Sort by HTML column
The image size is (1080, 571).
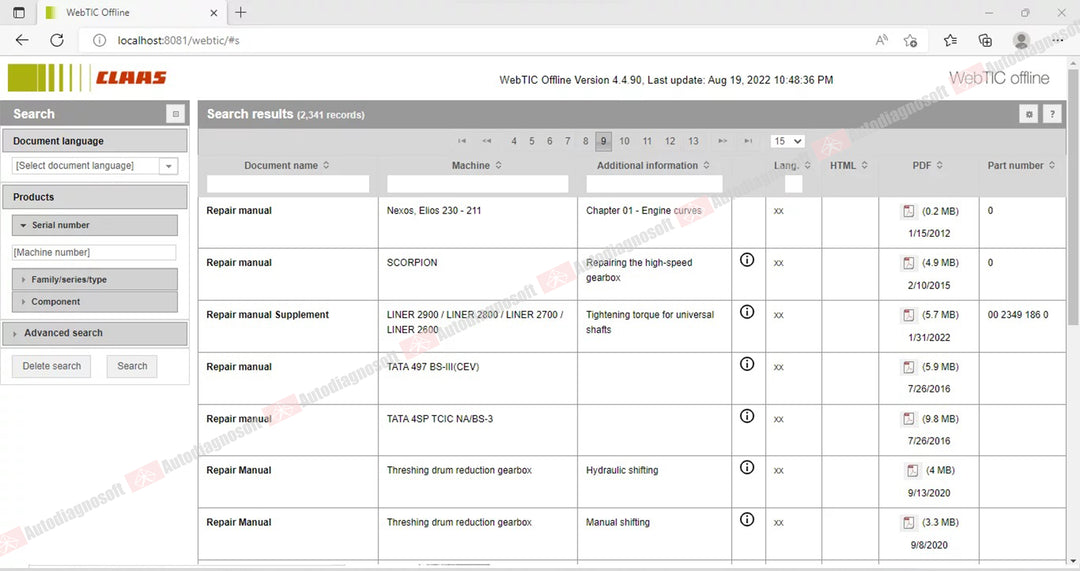click(864, 165)
